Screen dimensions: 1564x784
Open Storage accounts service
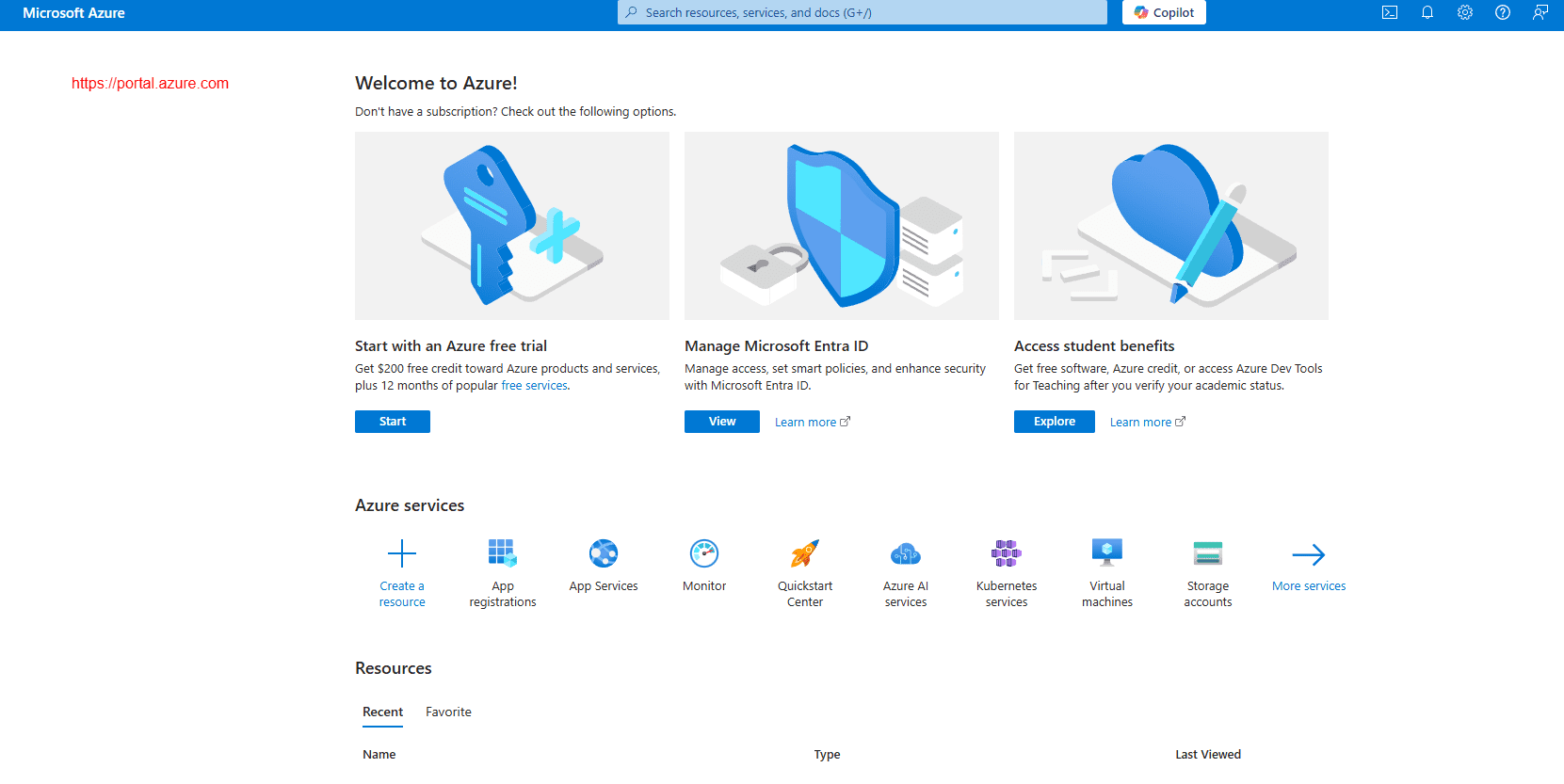tap(1207, 553)
